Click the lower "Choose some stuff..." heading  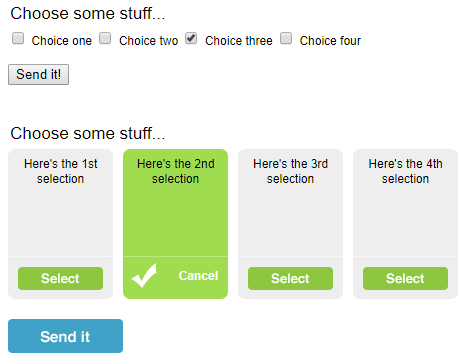pyautogui.click(x=88, y=133)
